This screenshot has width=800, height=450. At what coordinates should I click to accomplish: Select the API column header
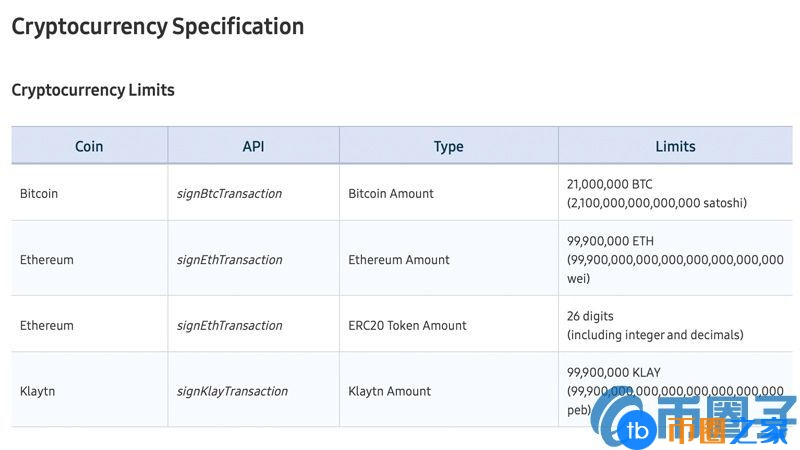coord(253,146)
